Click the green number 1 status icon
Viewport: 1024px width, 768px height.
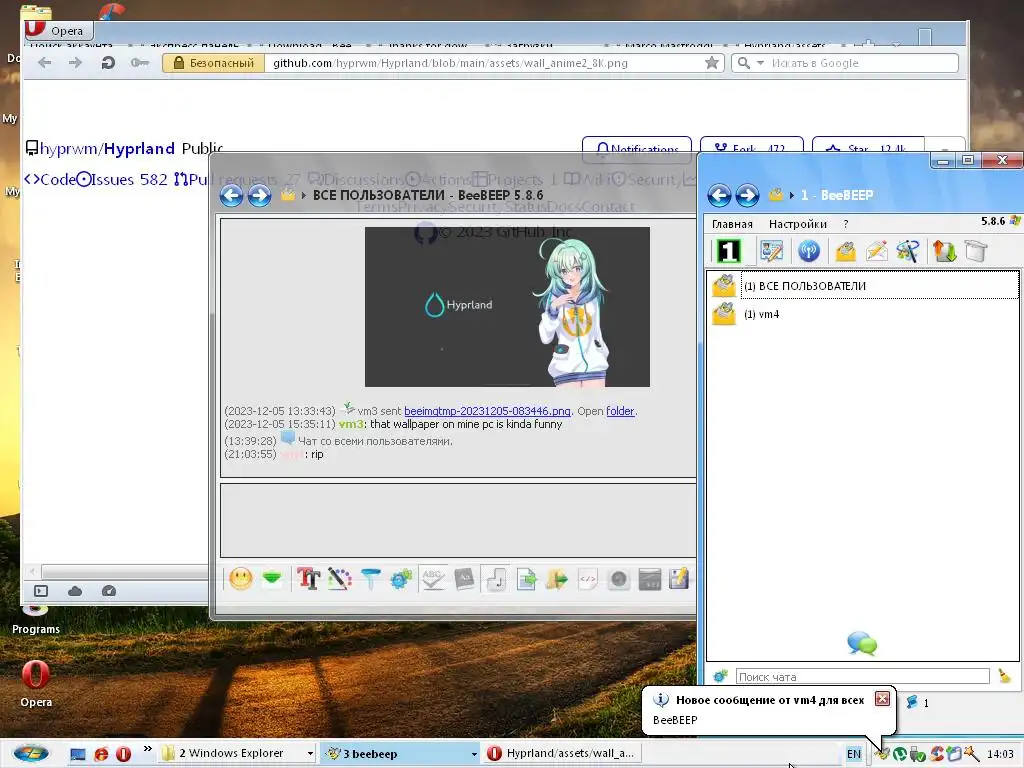coord(729,251)
